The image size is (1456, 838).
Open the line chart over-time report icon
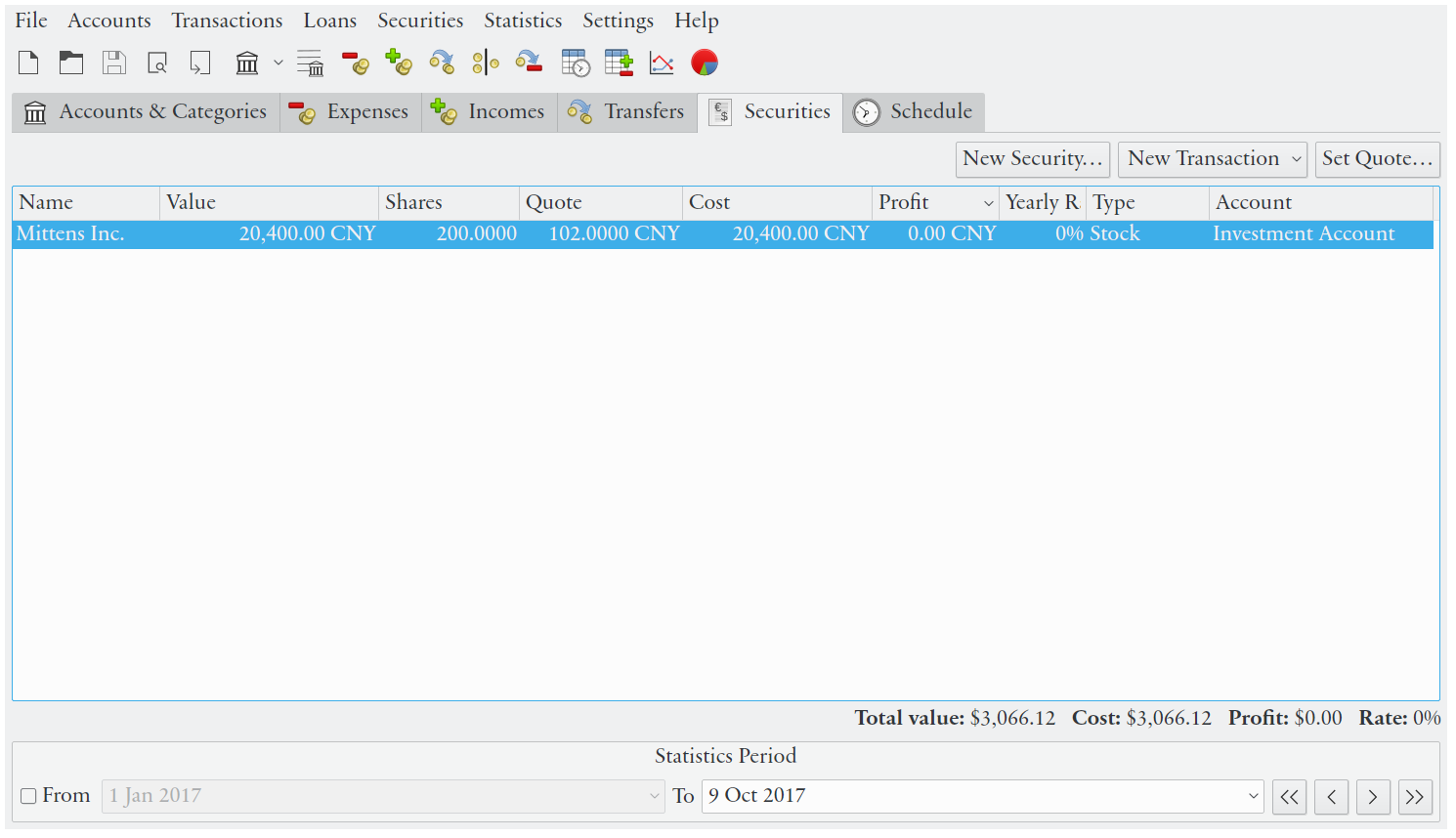click(662, 63)
